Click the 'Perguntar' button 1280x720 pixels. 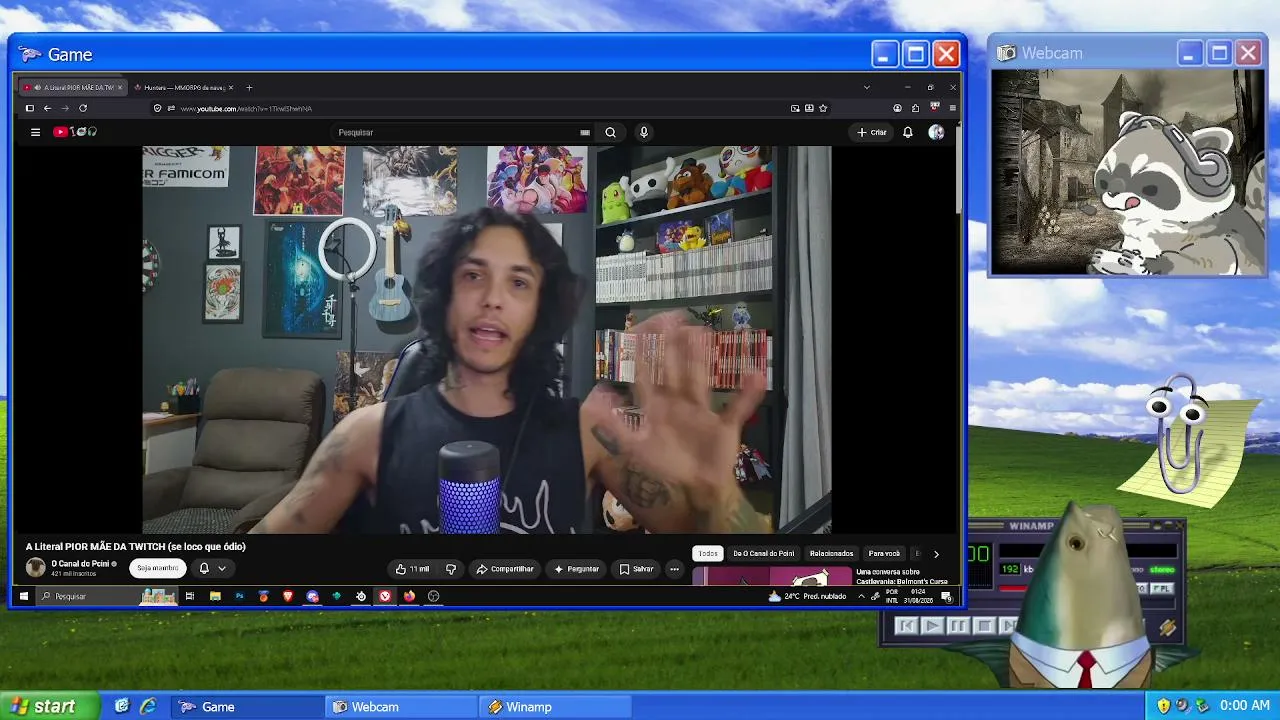[576, 569]
